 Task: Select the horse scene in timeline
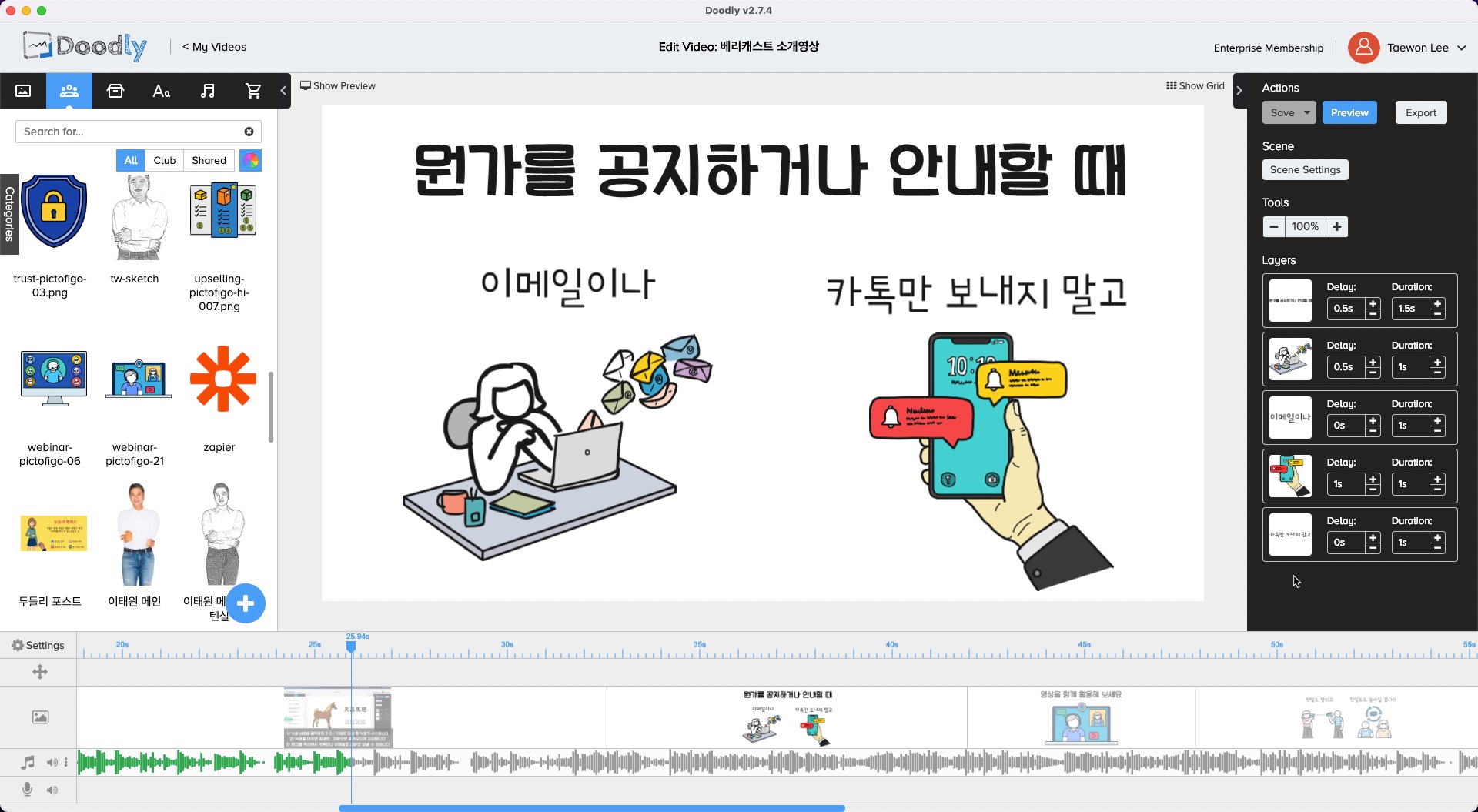(x=338, y=717)
